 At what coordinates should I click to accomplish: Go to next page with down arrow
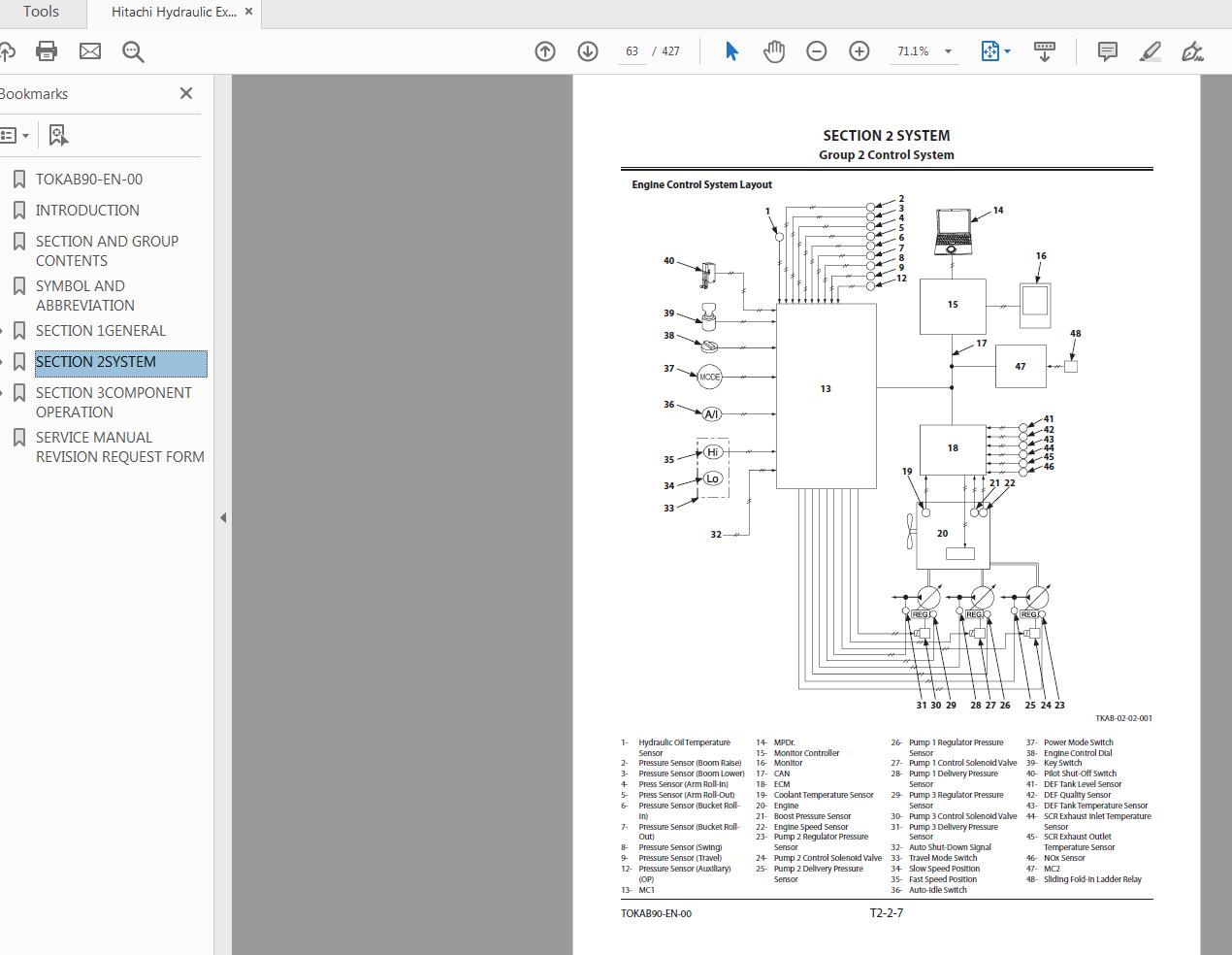point(587,50)
